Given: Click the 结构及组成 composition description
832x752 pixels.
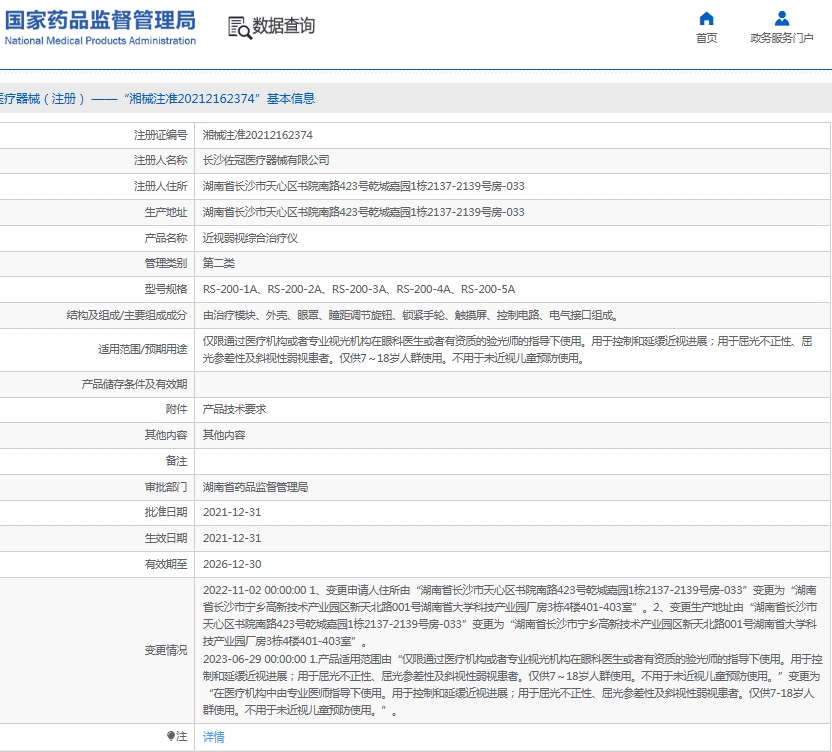Looking at the screenshot, I should click(411, 315).
